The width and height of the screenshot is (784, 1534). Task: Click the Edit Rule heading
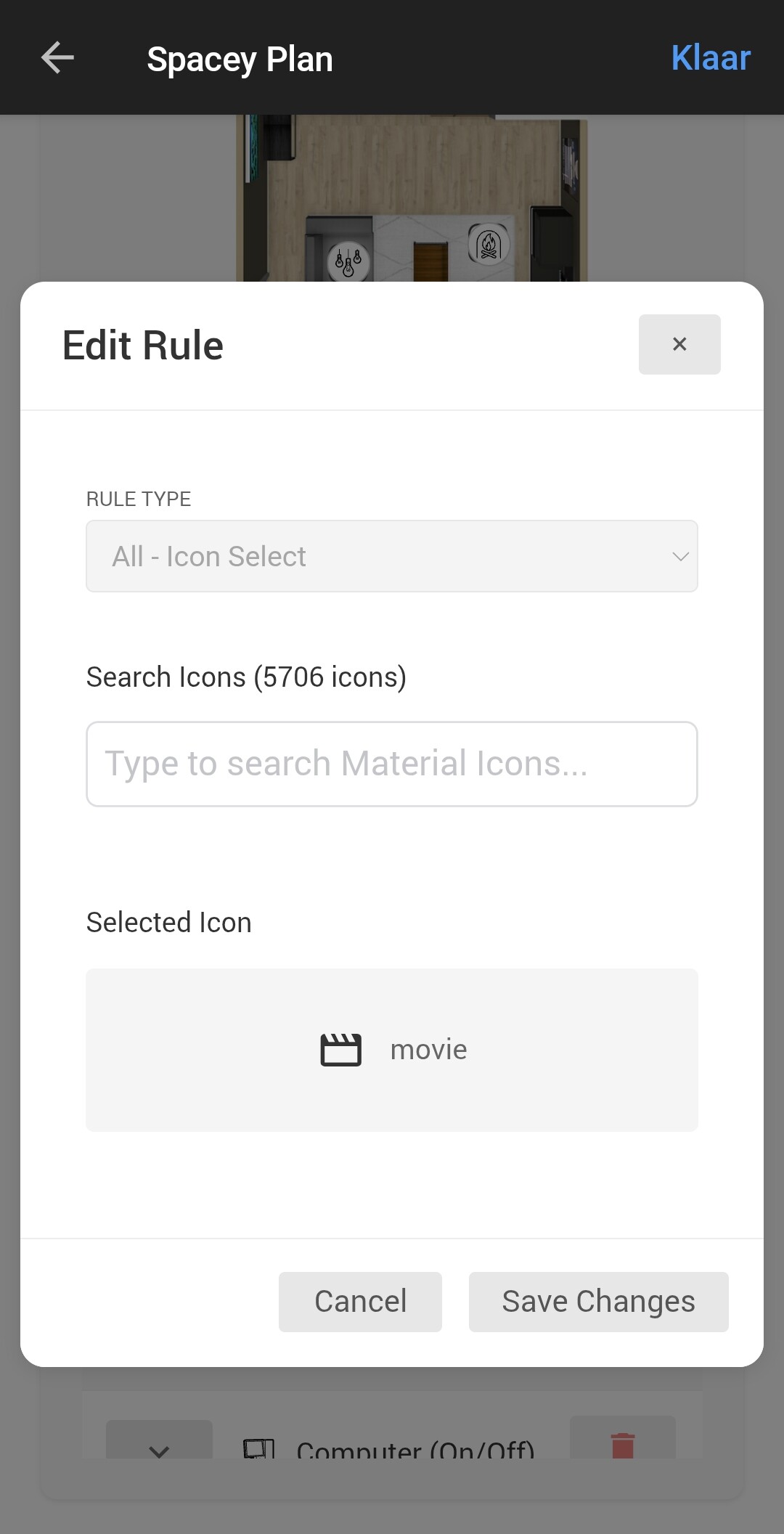point(143,345)
